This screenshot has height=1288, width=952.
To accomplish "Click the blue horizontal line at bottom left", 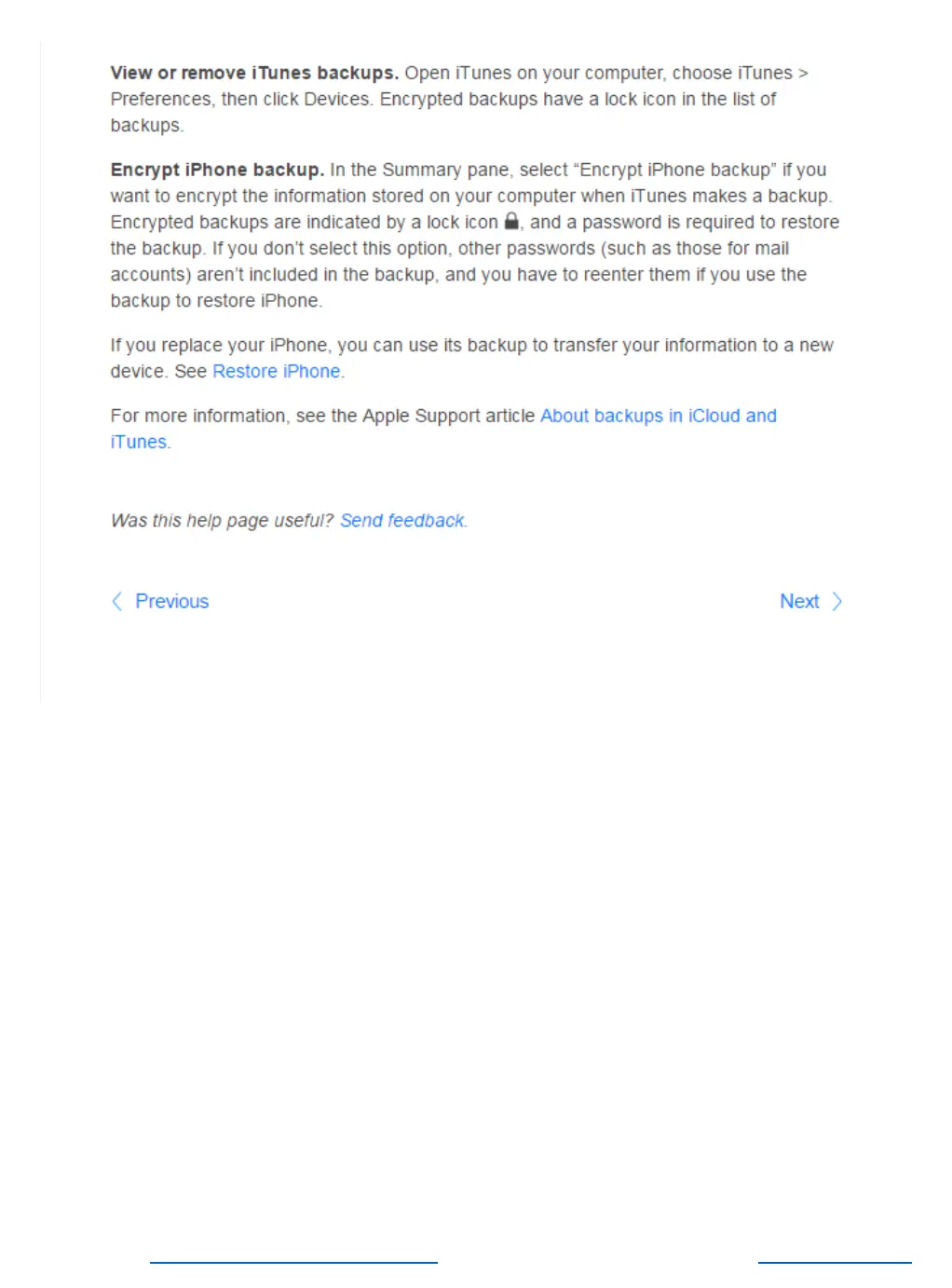I will pos(293,1263).
